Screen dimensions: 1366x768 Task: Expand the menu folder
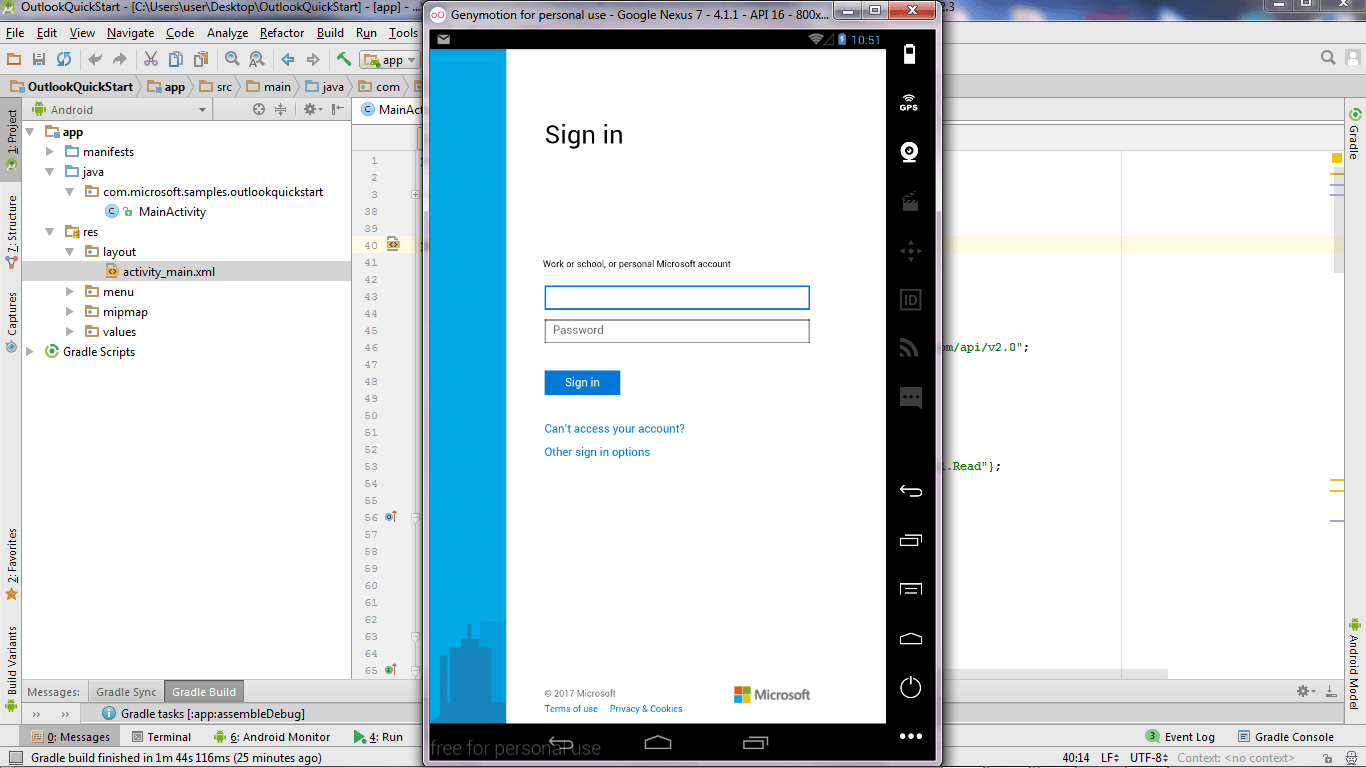click(70, 292)
